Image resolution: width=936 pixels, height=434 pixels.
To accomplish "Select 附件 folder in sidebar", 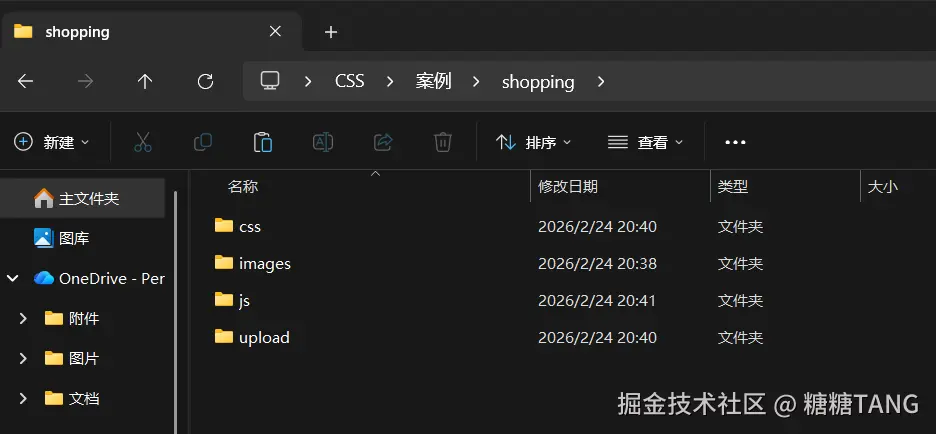I will [72, 319].
